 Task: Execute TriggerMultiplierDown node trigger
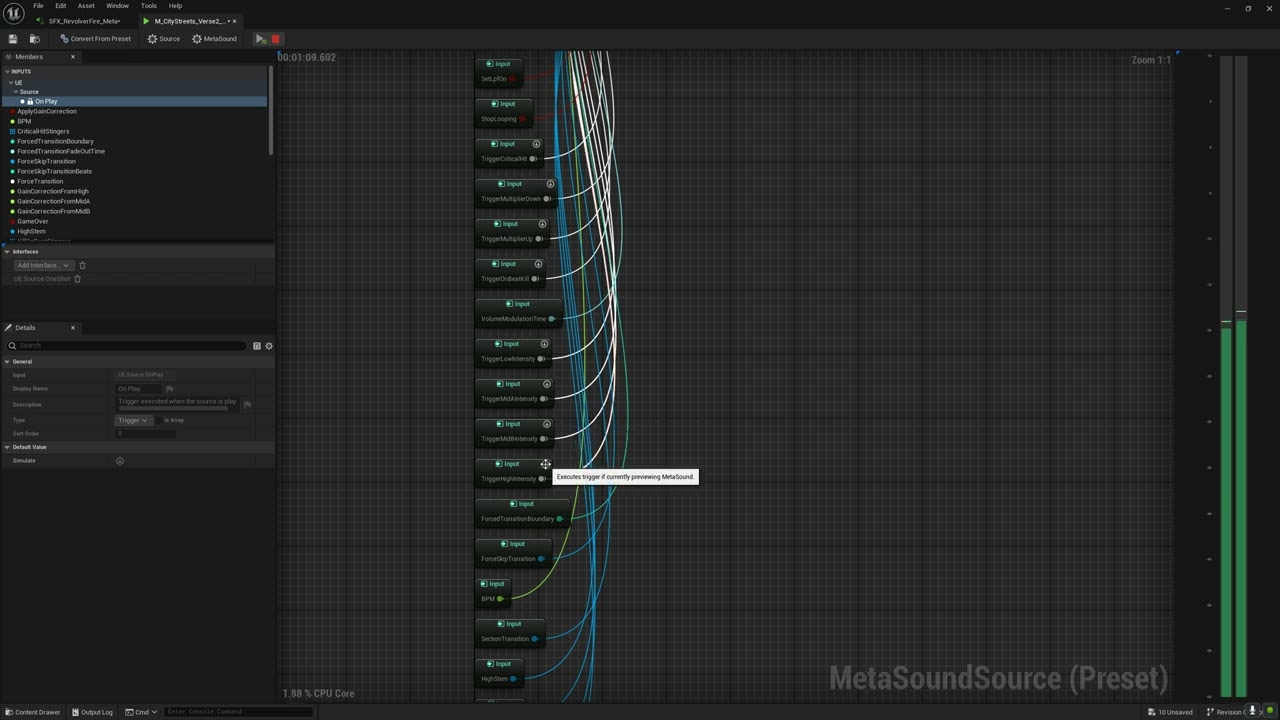coord(550,184)
